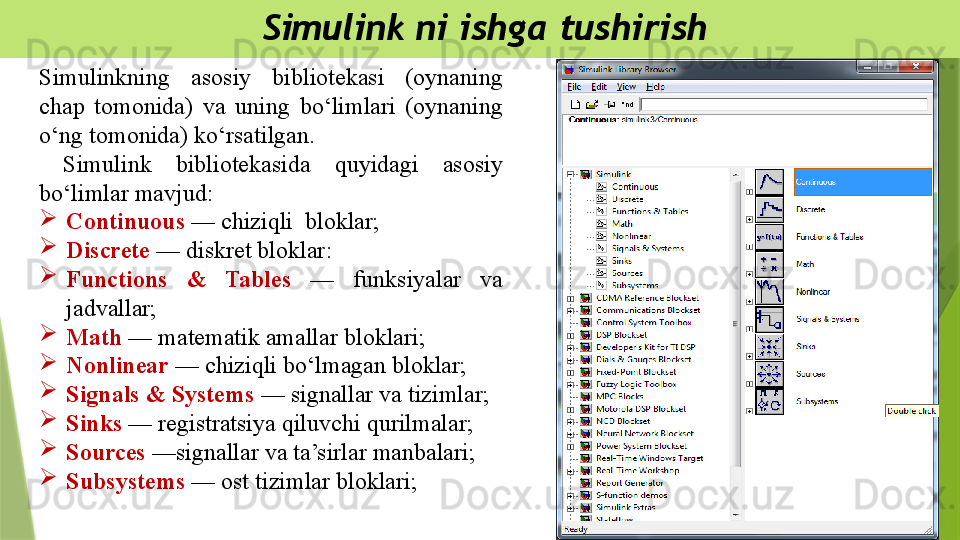
Task: Click the Subsystems library block icon
Action: click(769, 401)
